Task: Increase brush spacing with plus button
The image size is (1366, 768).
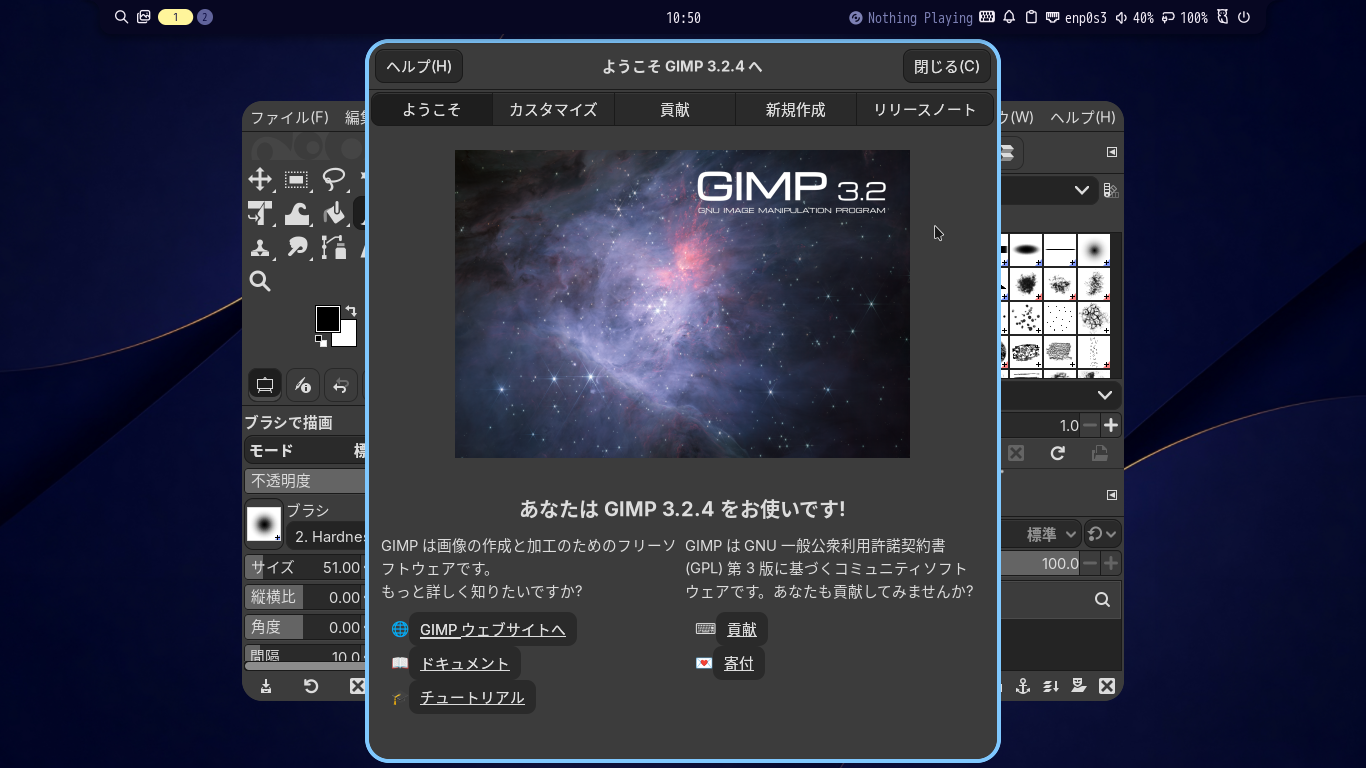Action: [1111, 425]
